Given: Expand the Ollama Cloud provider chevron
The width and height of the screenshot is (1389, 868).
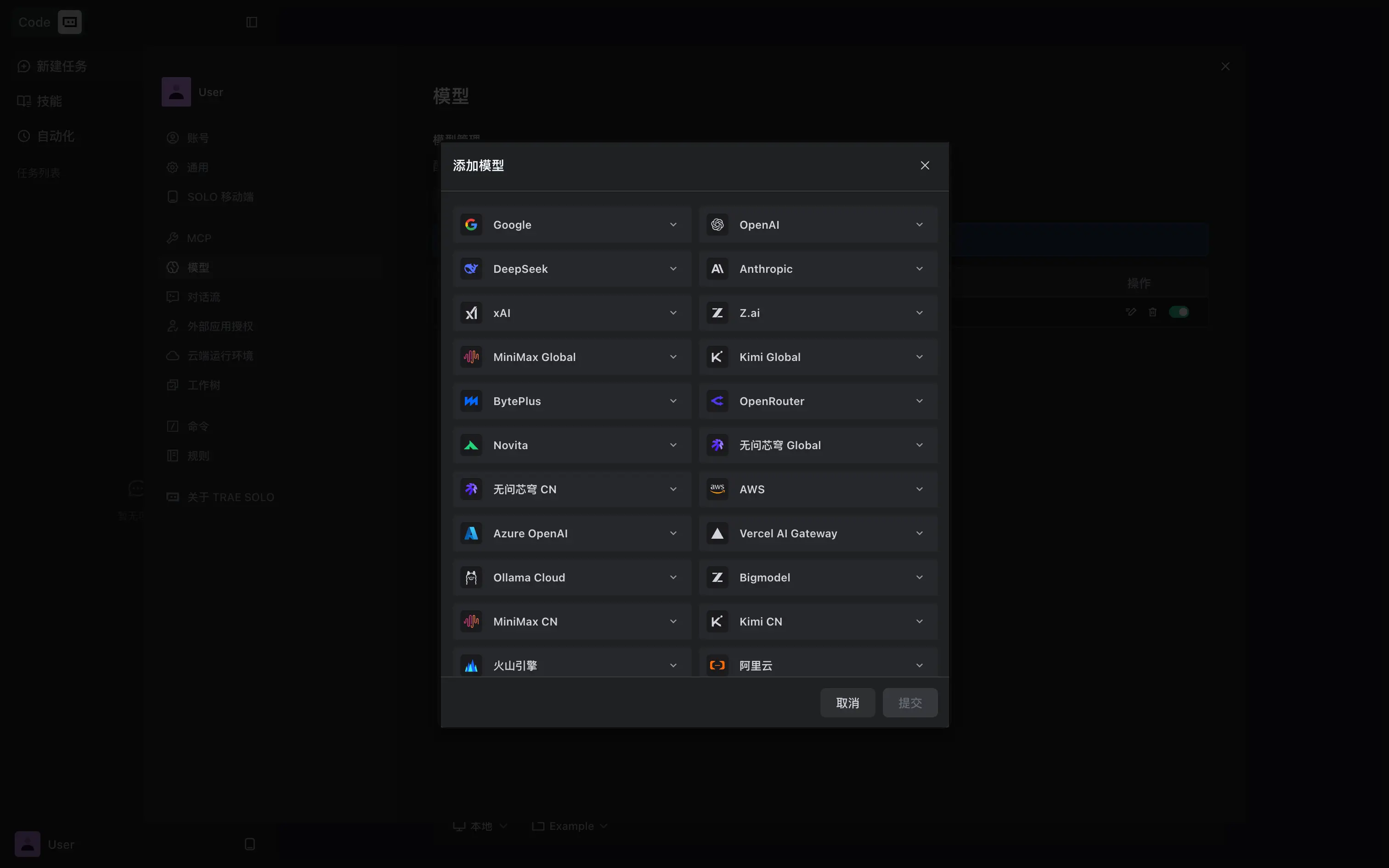Looking at the screenshot, I should tap(673, 578).
